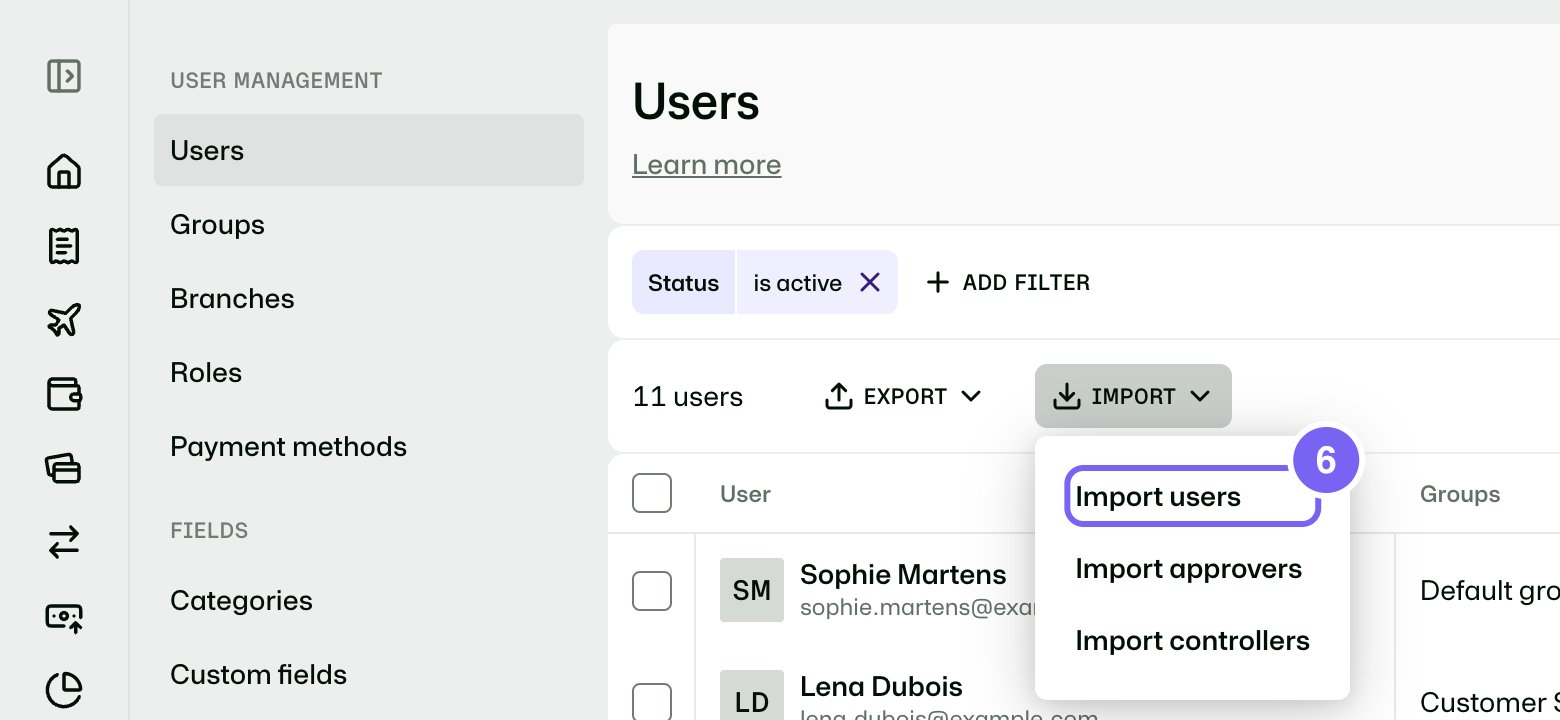Click the LD avatar for Lena Dubois

(752, 695)
